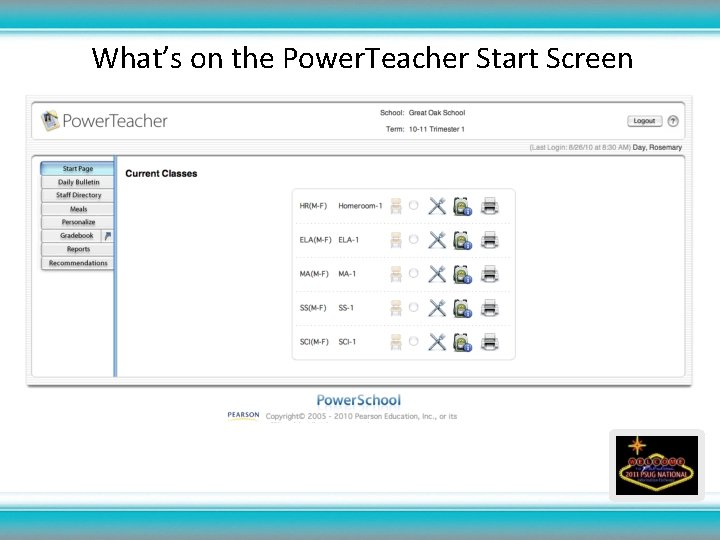Image resolution: width=720 pixels, height=540 pixels.
Task: Click the SCI(M-F) period label
Action: pyautogui.click(x=314, y=342)
